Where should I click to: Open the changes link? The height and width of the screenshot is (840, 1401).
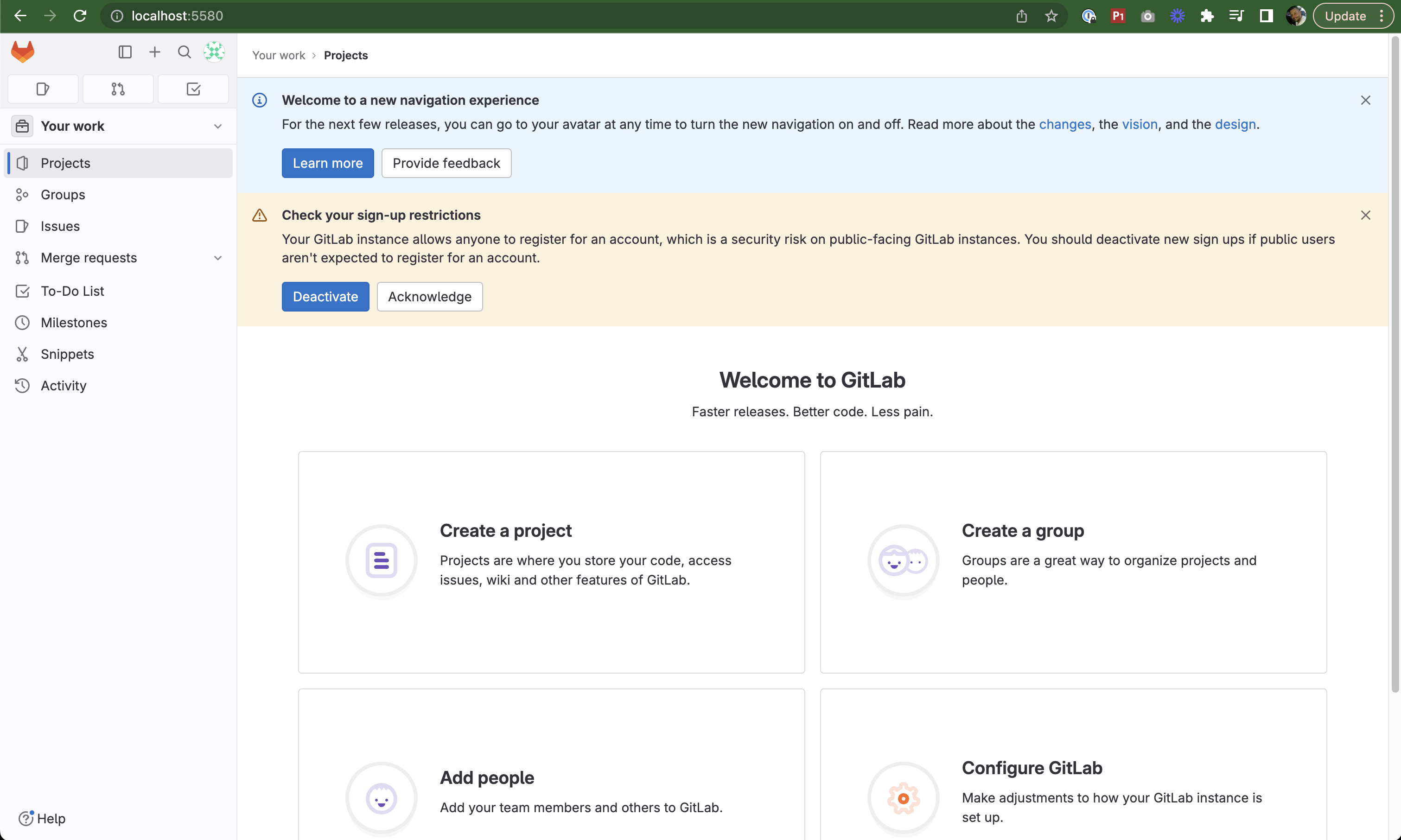(x=1065, y=125)
